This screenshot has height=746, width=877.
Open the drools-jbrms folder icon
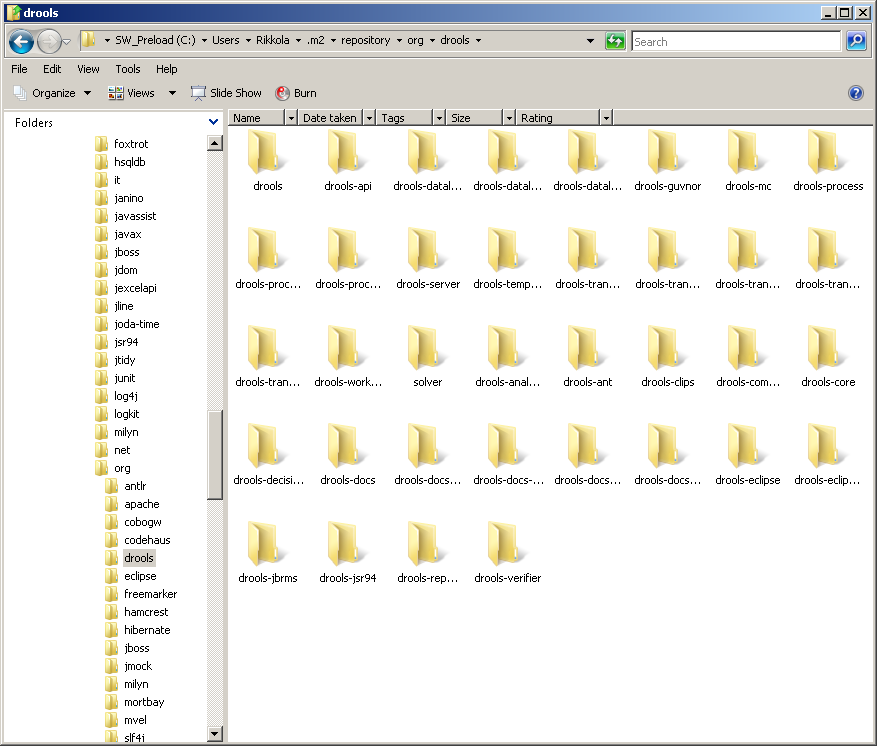tap(267, 543)
